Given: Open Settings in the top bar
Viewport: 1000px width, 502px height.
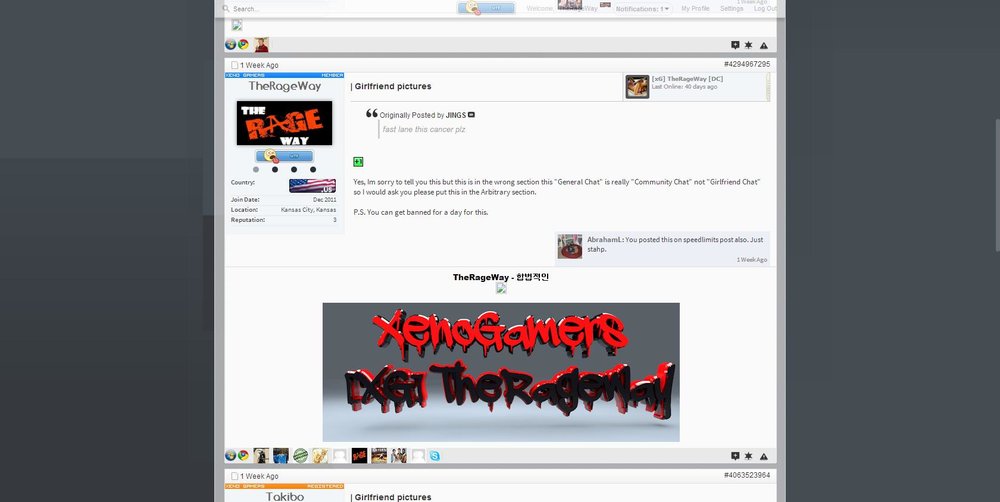Looking at the screenshot, I should tap(732, 9).
